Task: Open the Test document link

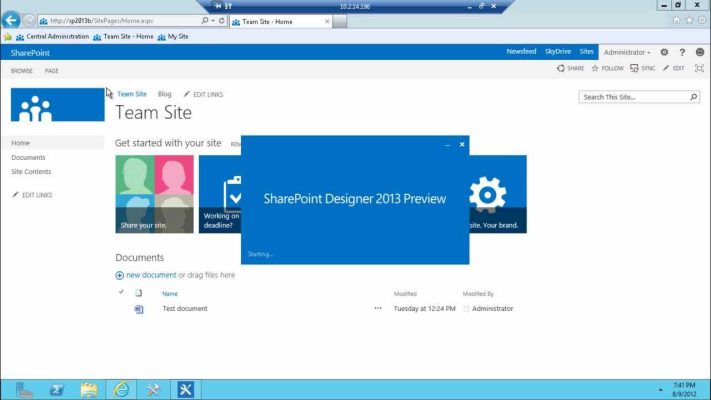Action: tap(185, 309)
